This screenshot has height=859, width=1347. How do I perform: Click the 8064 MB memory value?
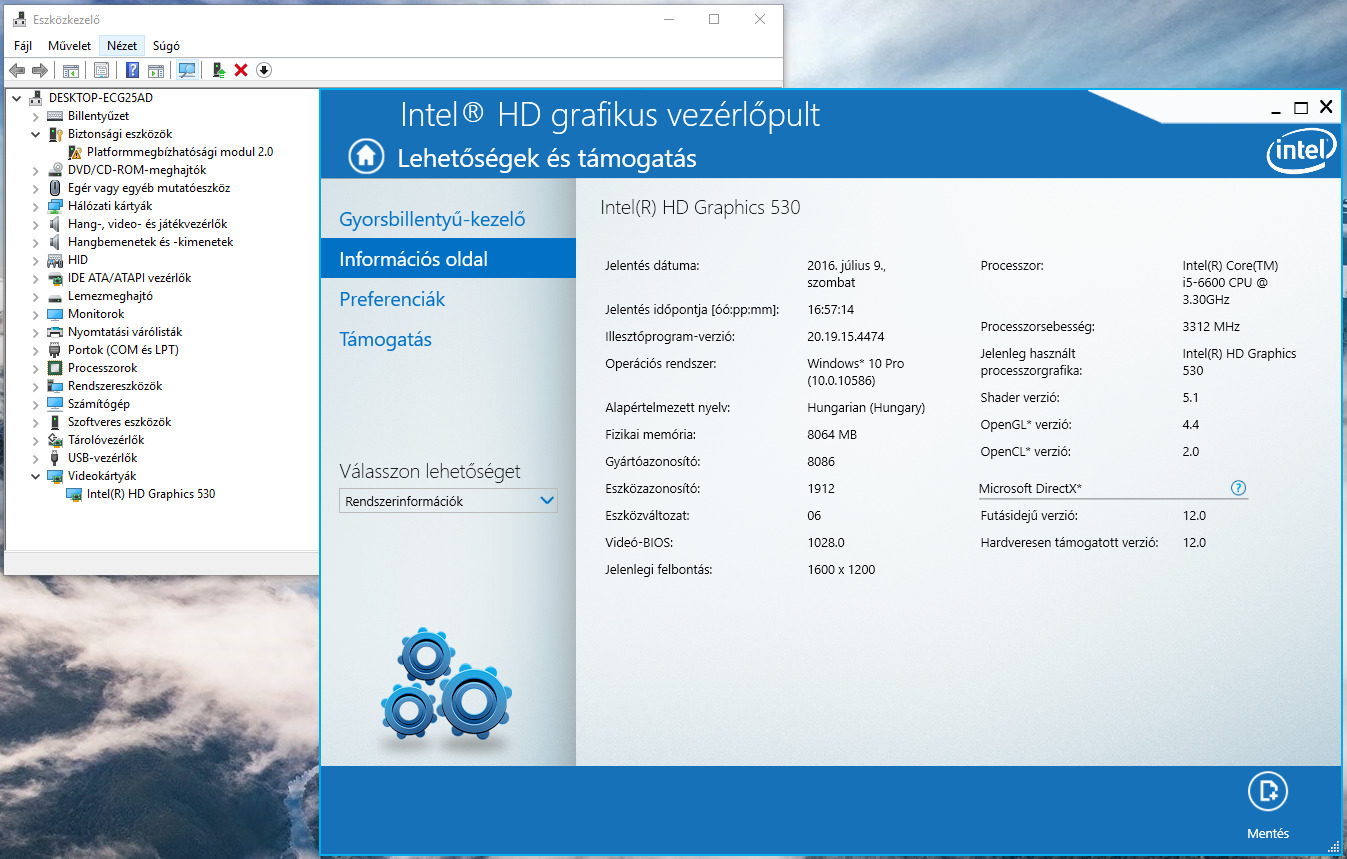click(x=832, y=435)
